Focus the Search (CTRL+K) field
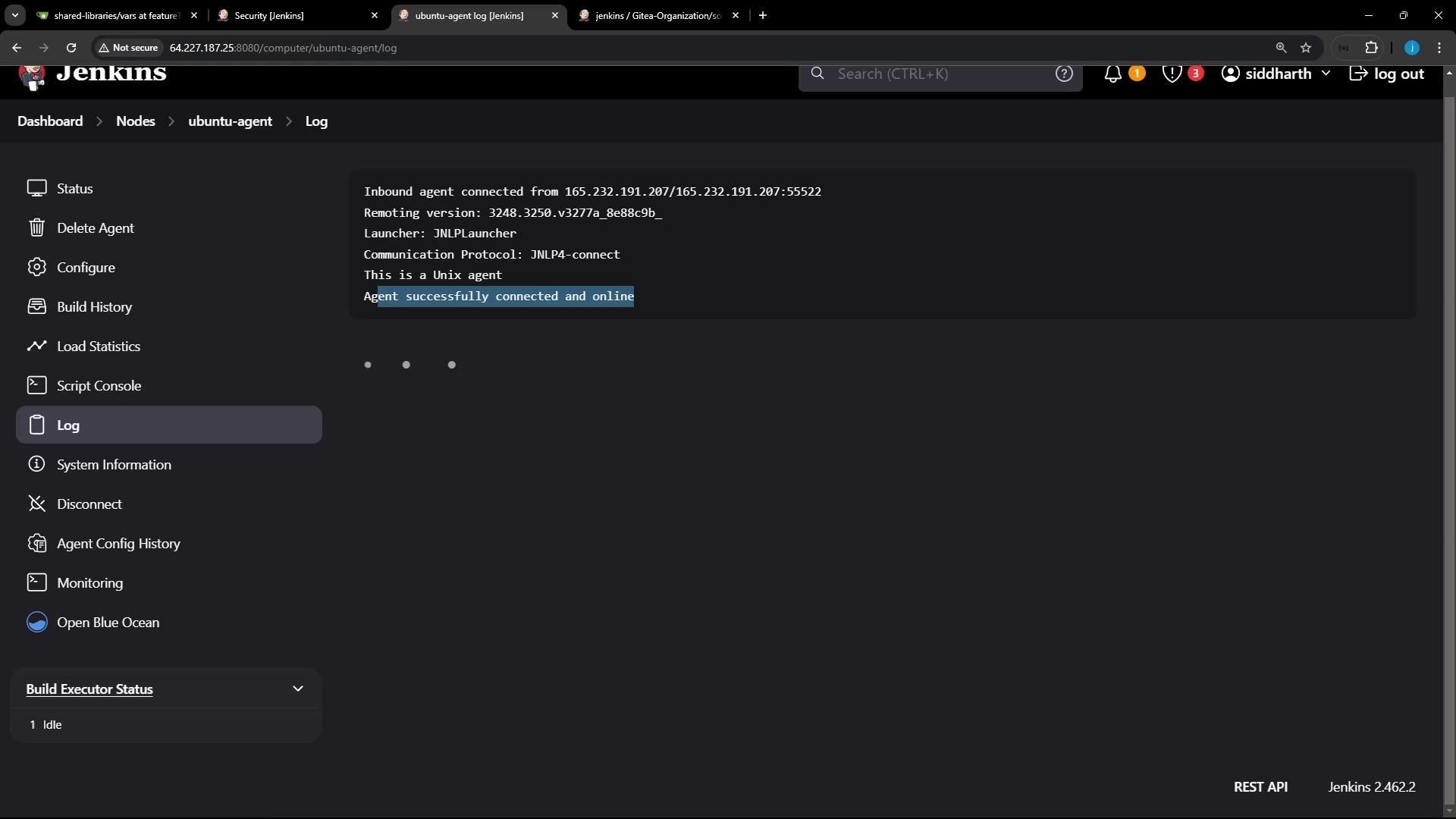This screenshot has width=1456, height=819. click(x=940, y=74)
